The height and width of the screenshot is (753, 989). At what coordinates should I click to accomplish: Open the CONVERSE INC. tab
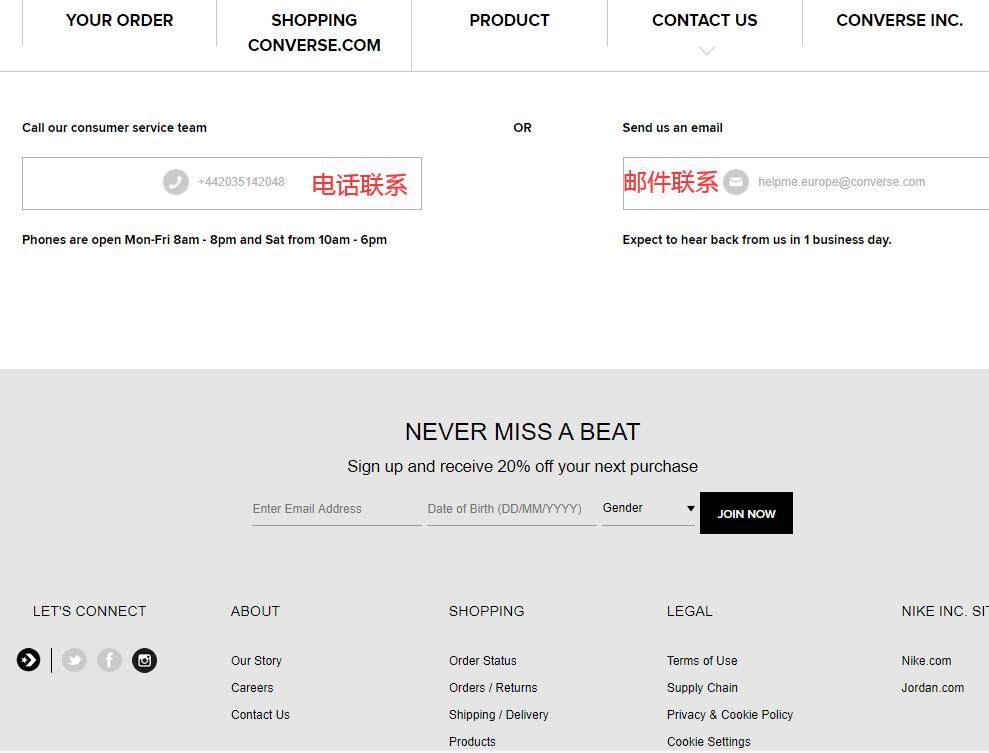(x=899, y=20)
